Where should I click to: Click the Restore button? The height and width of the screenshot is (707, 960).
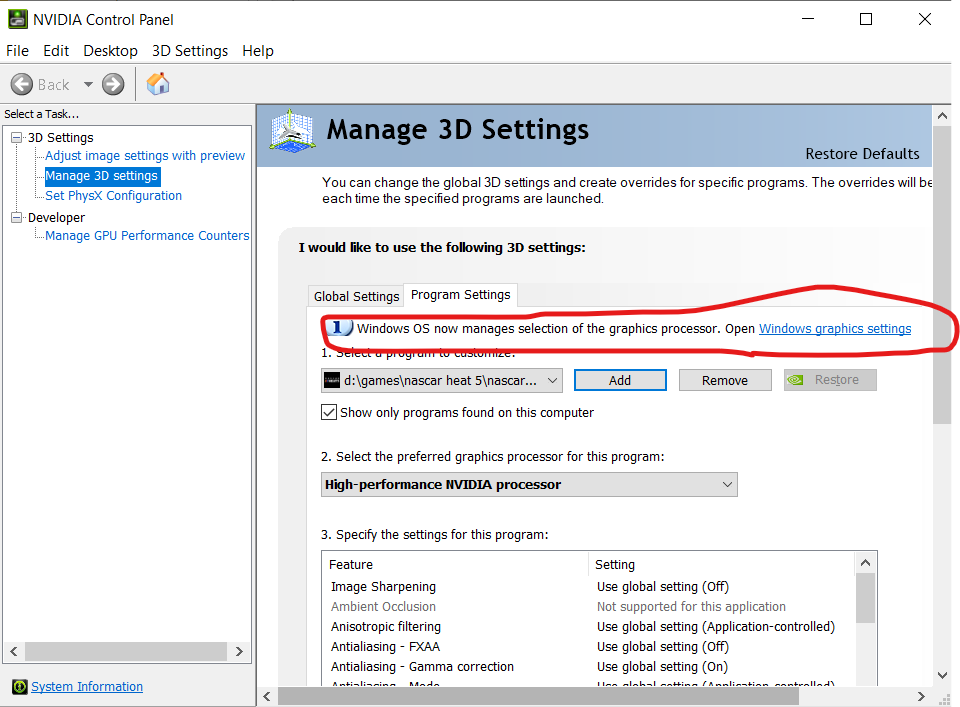[830, 380]
